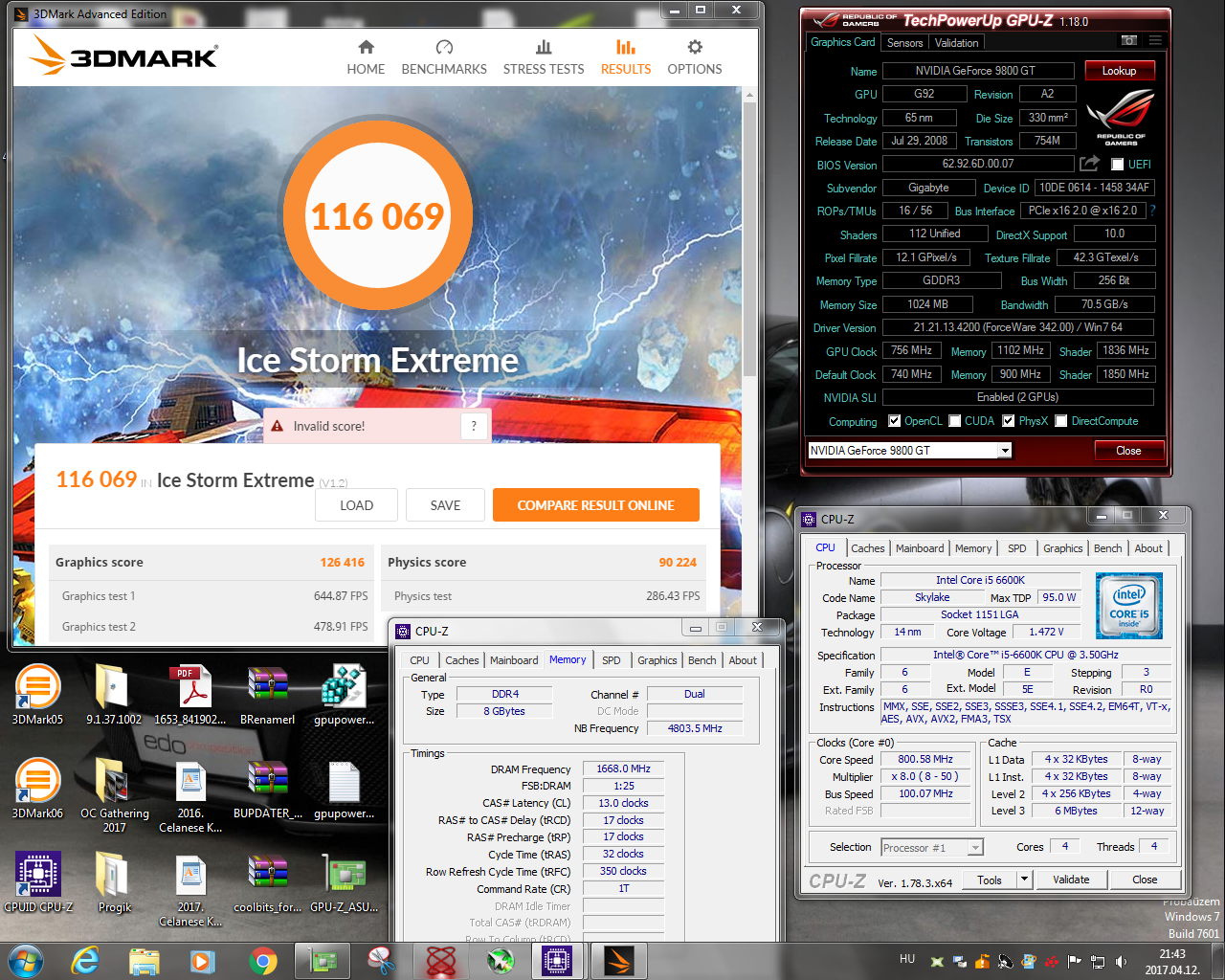Open Processor #1 selection dropdown in CPU-Z
This screenshot has width=1225, height=980.
point(974,847)
